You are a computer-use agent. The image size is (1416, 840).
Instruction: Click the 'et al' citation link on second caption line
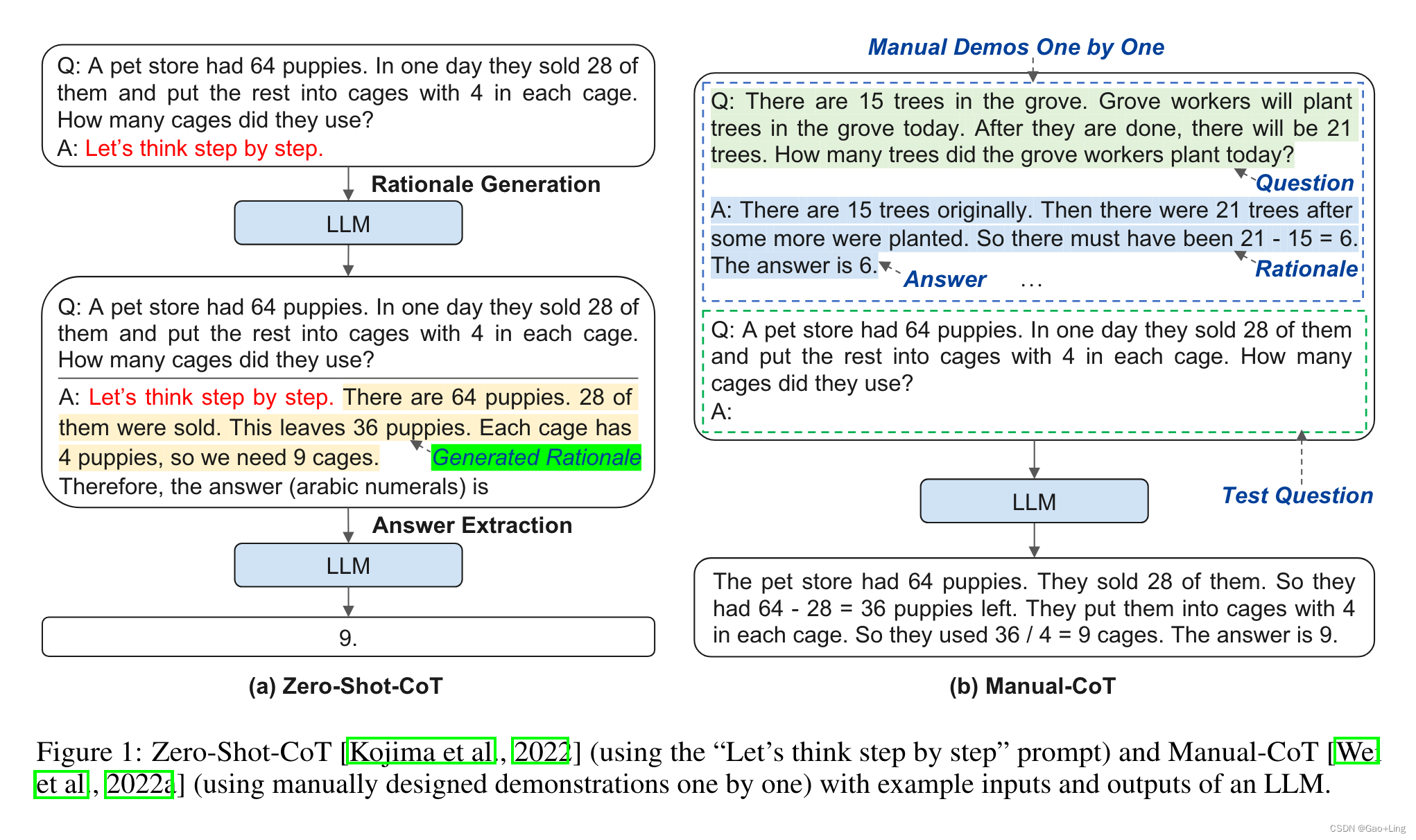coord(61,785)
